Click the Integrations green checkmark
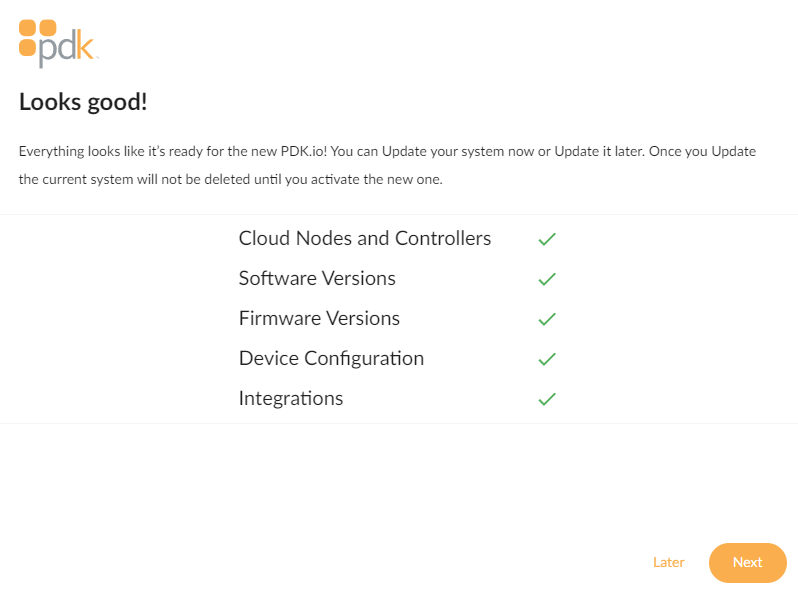The height and width of the screenshot is (598, 798). (x=547, y=399)
